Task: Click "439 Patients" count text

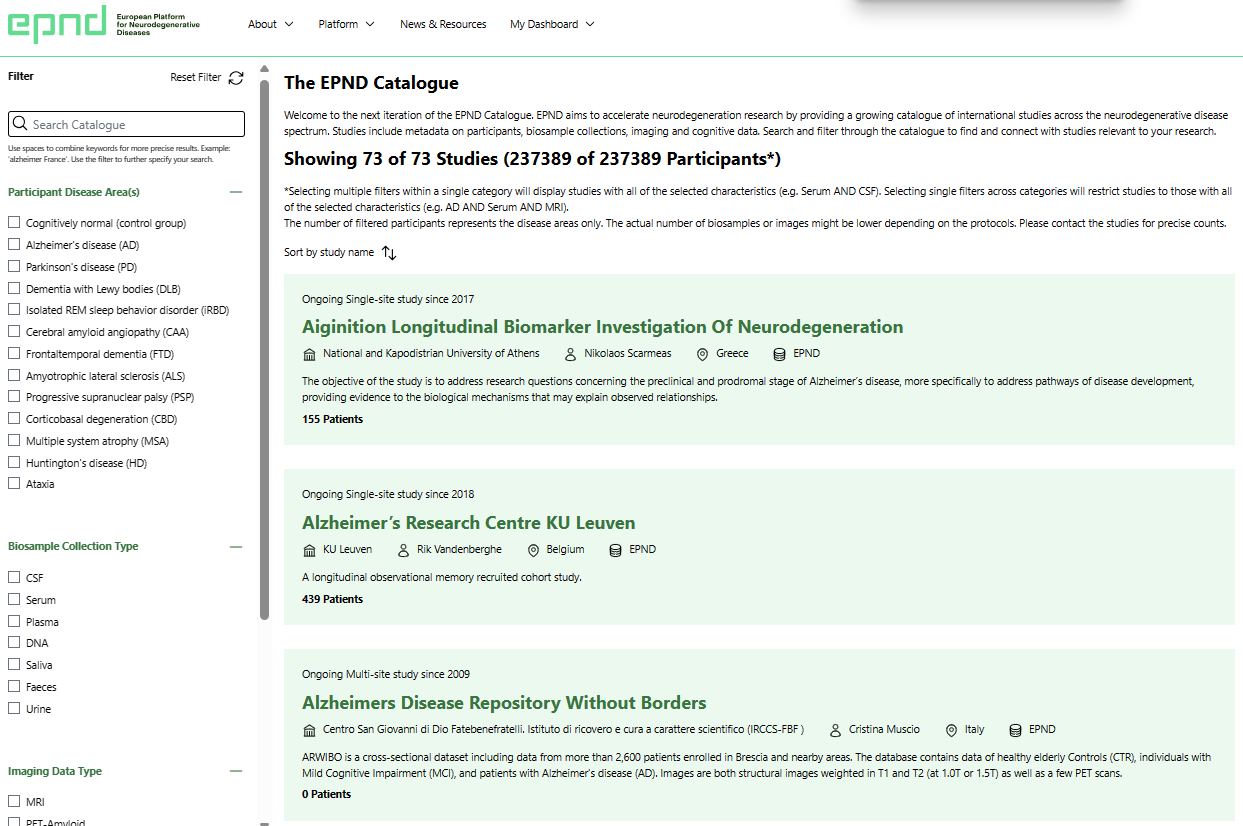Action: pos(332,599)
